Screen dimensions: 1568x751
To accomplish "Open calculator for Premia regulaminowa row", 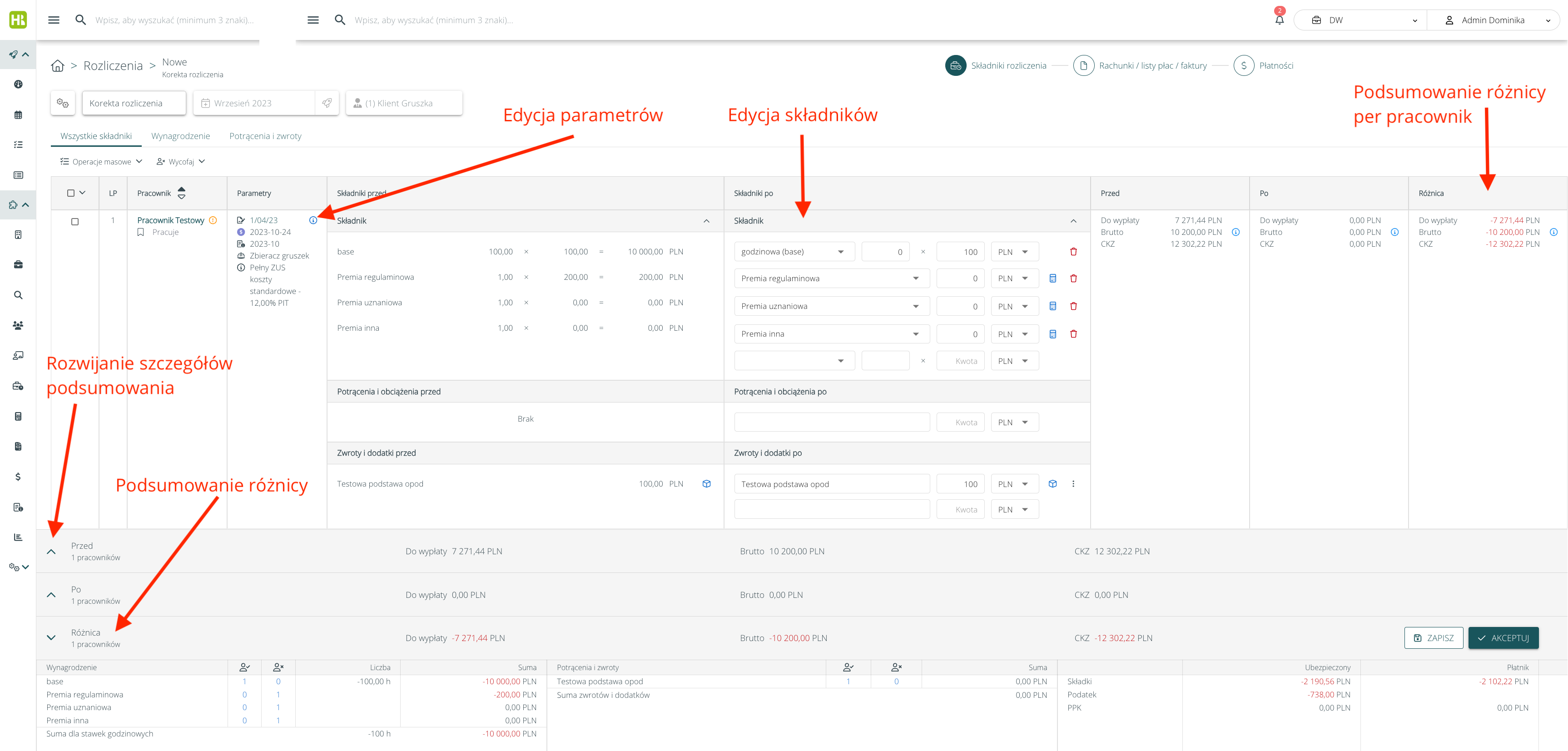I will (1052, 278).
